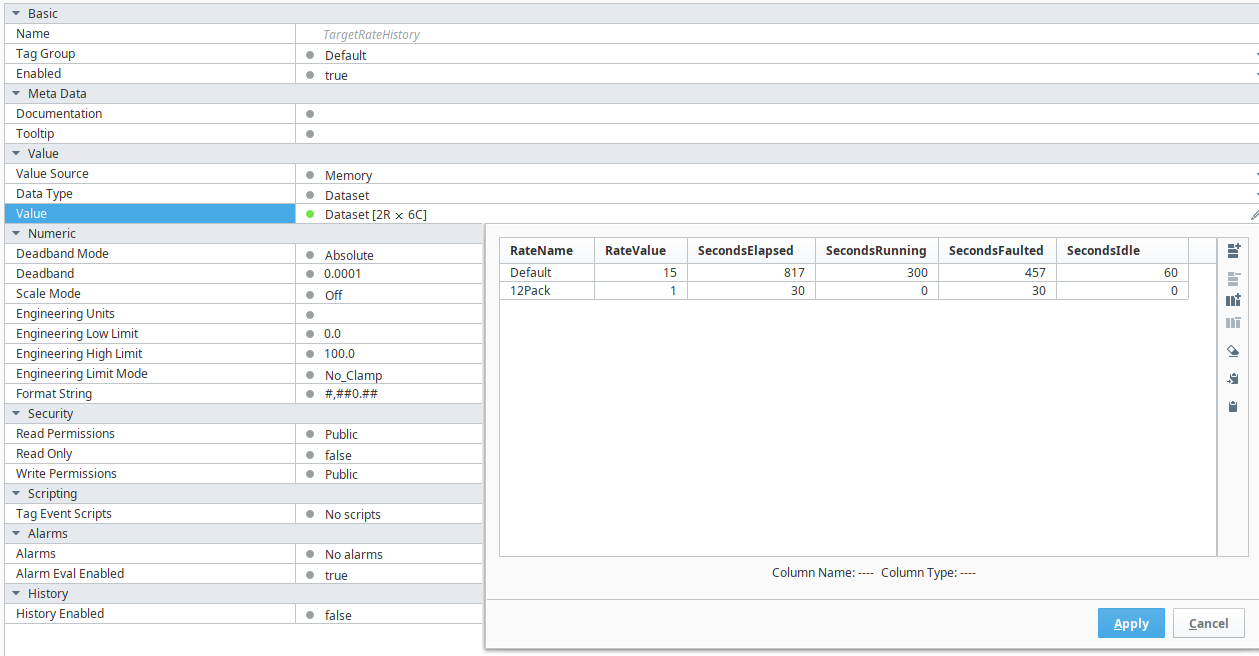This screenshot has width=1259, height=656.
Task: Click the plain clipboard icon at toolbar bottom
Action: pyautogui.click(x=1233, y=406)
